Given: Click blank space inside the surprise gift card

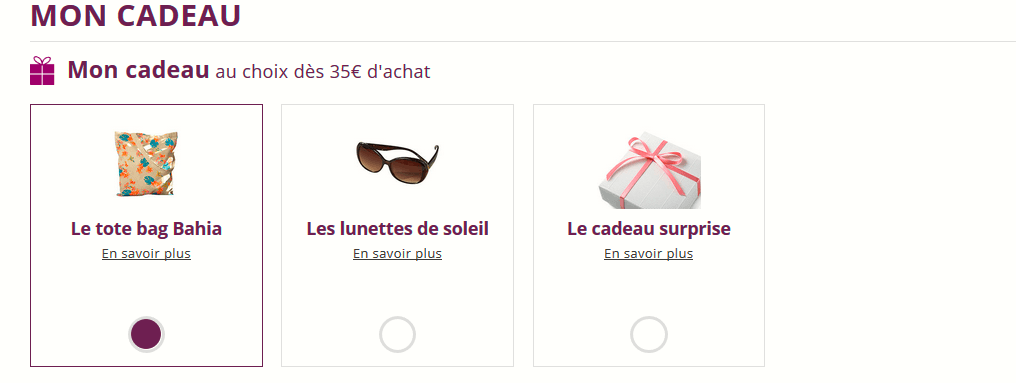Looking at the screenshot, I should click(649, 288).
